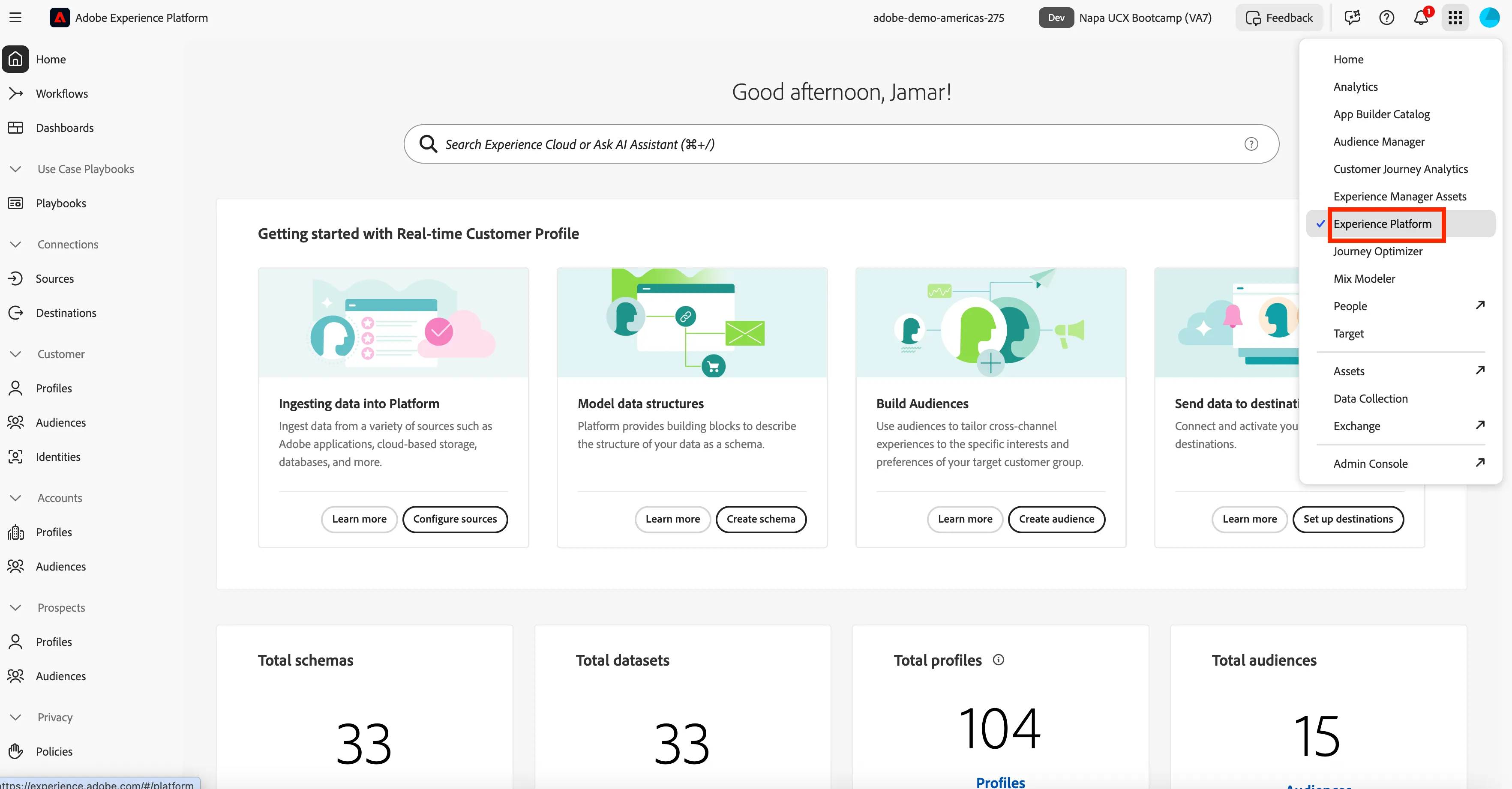Click the Policies hand icon in sidebar
1512x789 pixels.
[x=16, y=751]
